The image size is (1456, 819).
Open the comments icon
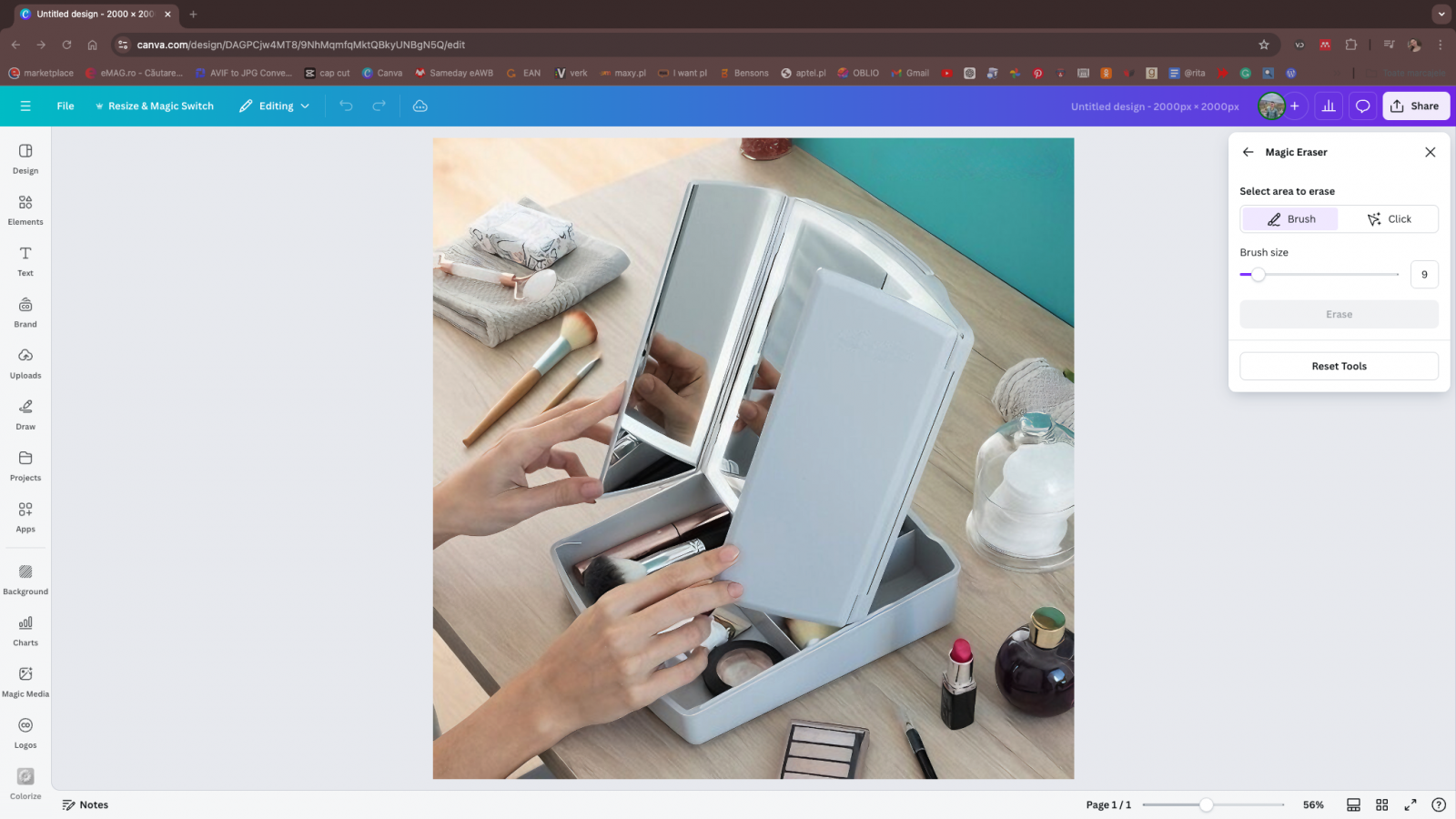pos(1362,106)
